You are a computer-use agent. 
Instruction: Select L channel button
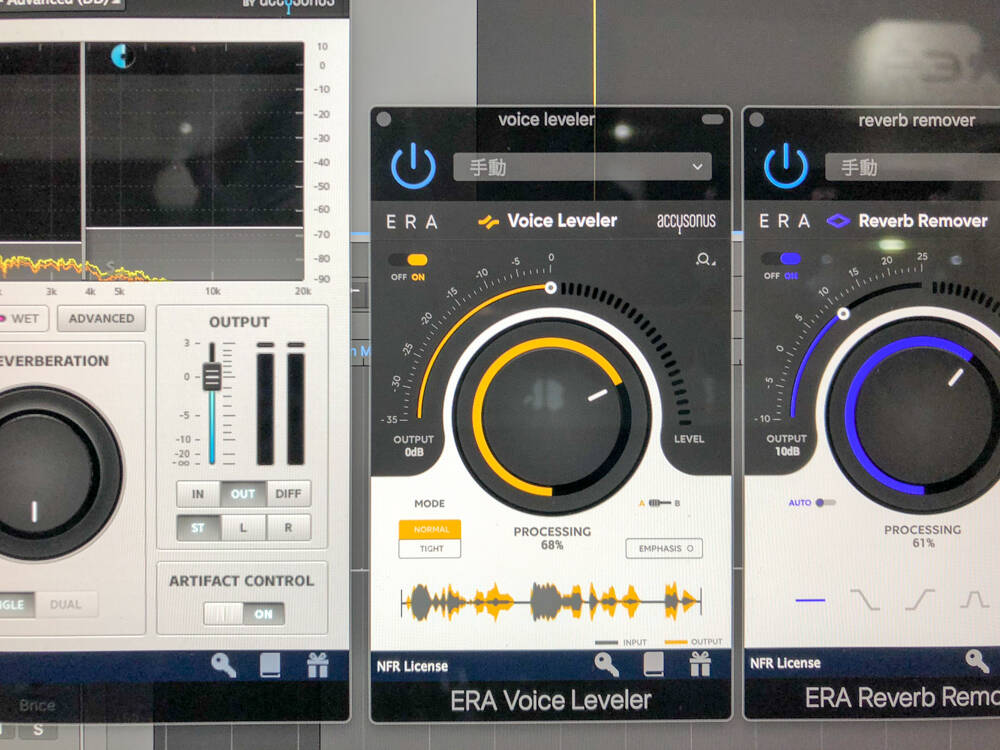(243, 528)
